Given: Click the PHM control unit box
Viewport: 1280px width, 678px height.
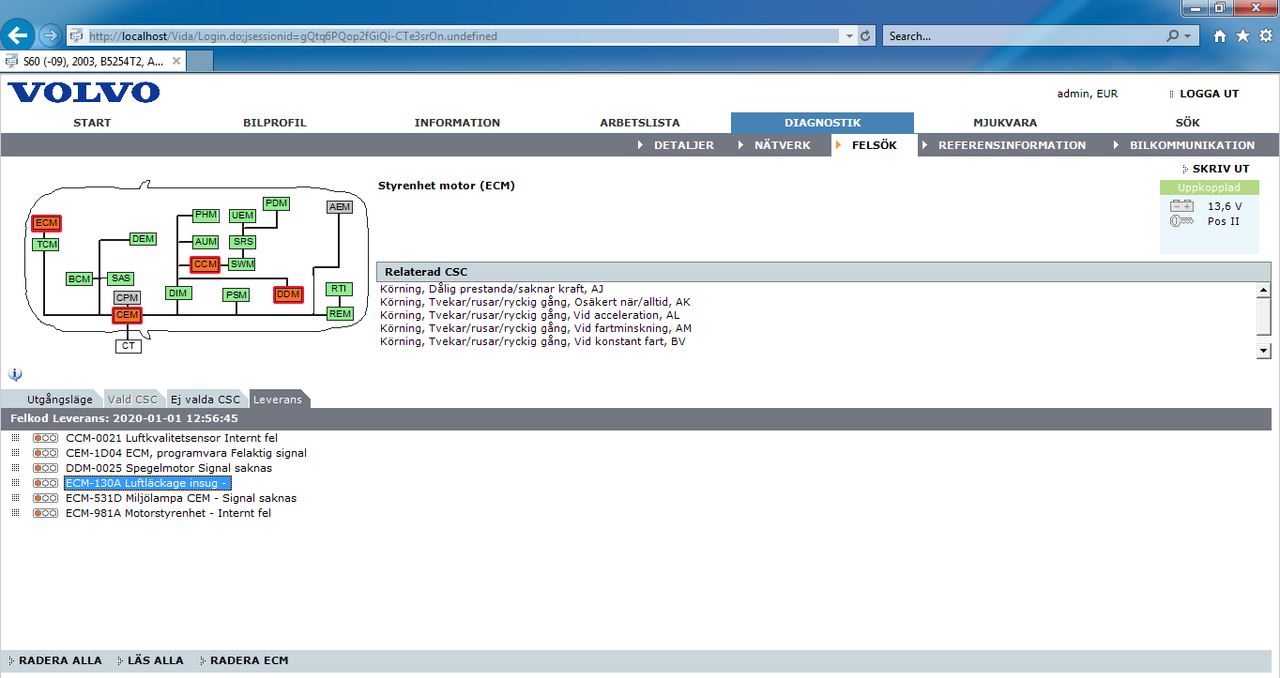Looking at the screenshot, I should [x=206, y=215].
